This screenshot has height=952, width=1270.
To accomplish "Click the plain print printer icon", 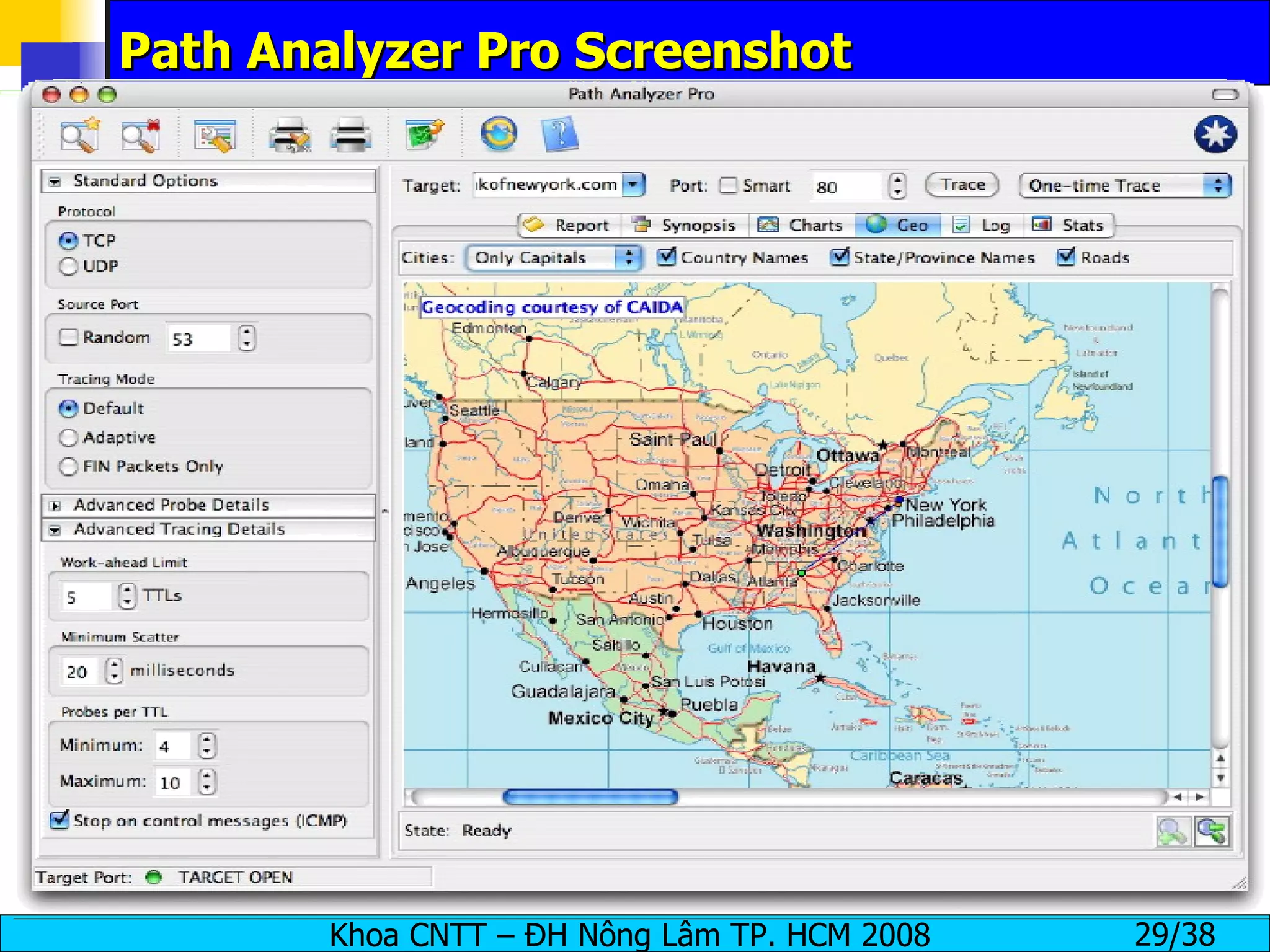I will 351,134.
